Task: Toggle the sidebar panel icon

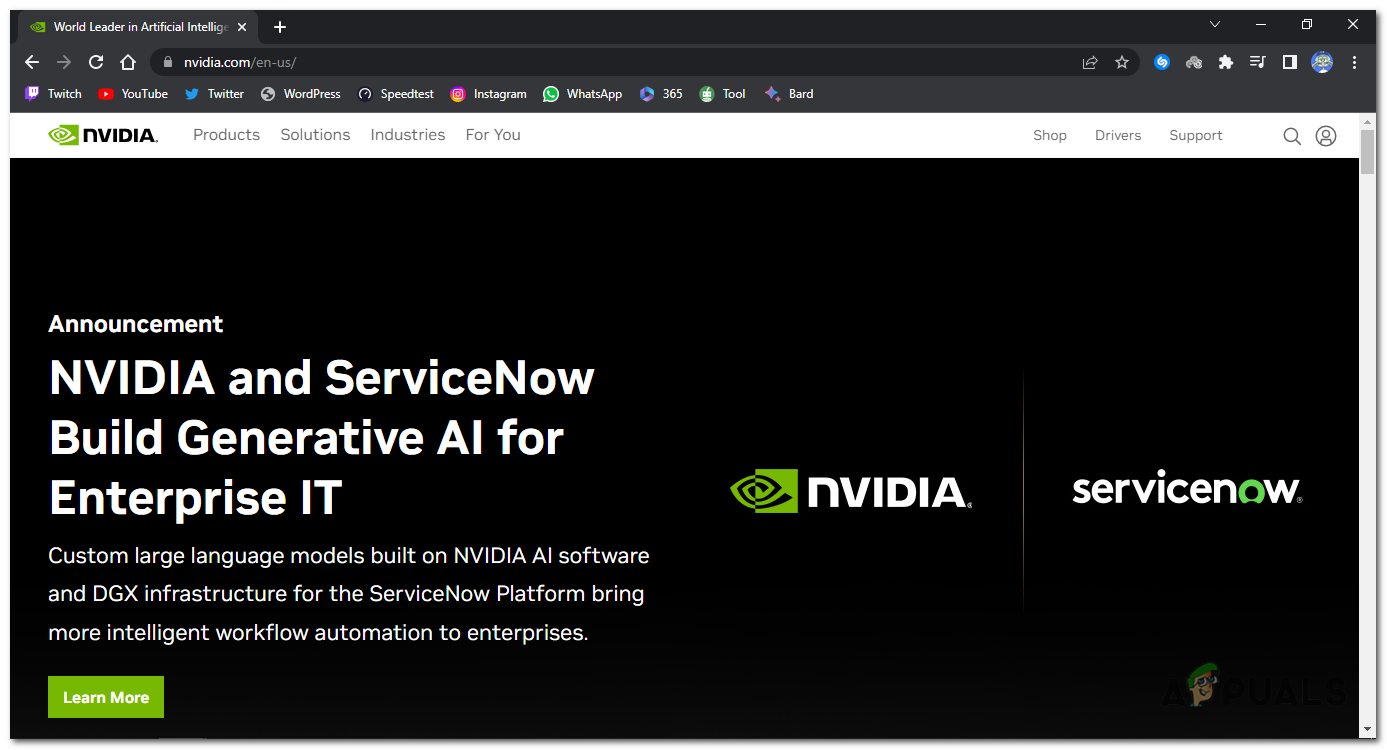Action: tap(1290, 61)
